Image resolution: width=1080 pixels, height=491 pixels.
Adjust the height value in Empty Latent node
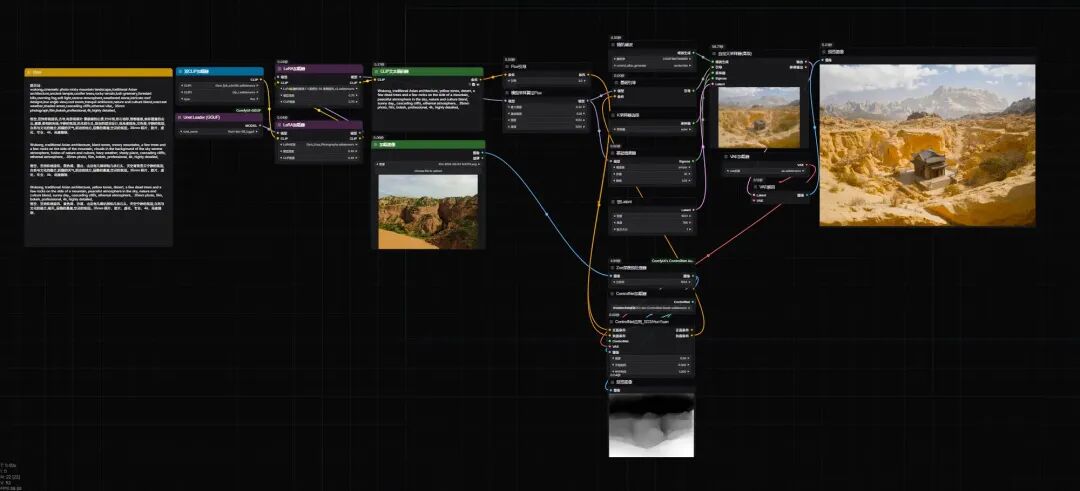tap(652, 222)
